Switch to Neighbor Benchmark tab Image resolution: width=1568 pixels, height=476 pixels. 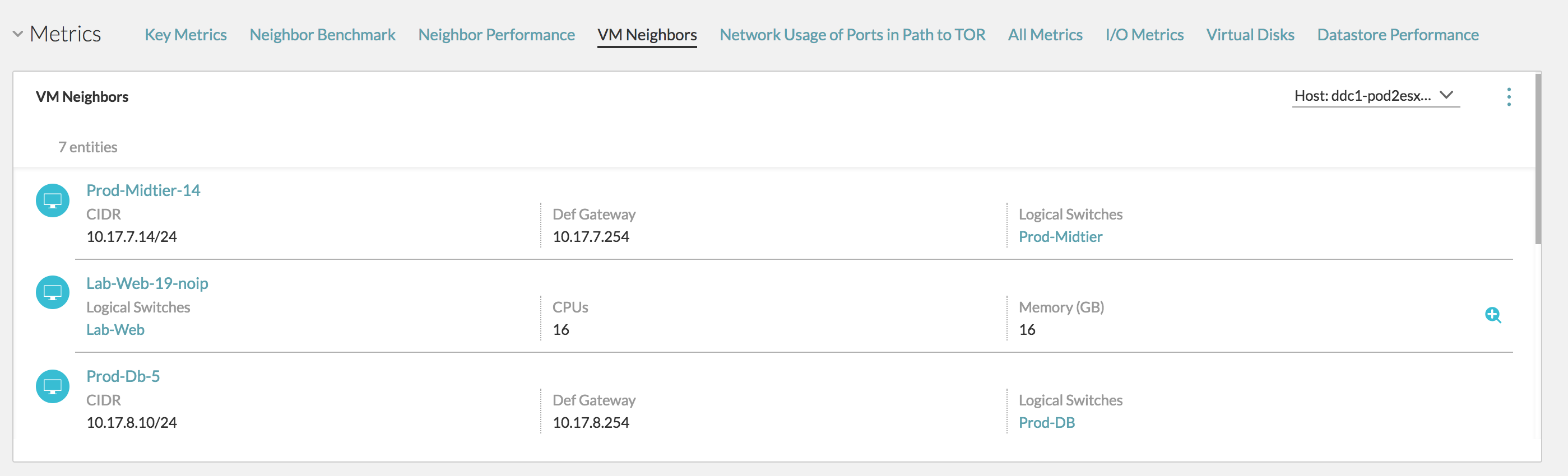(x=322, y=35)
